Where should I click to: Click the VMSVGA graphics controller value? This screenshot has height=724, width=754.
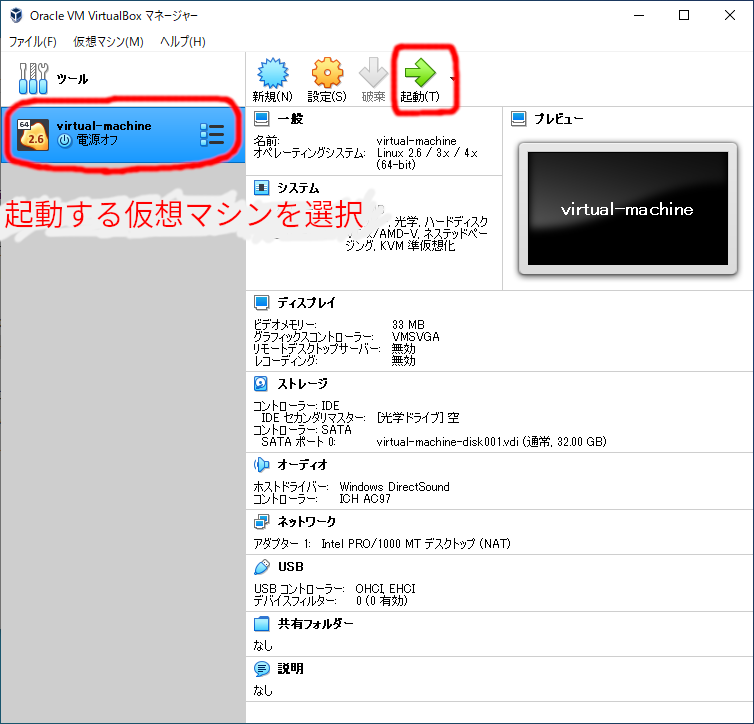click(415, 337)
